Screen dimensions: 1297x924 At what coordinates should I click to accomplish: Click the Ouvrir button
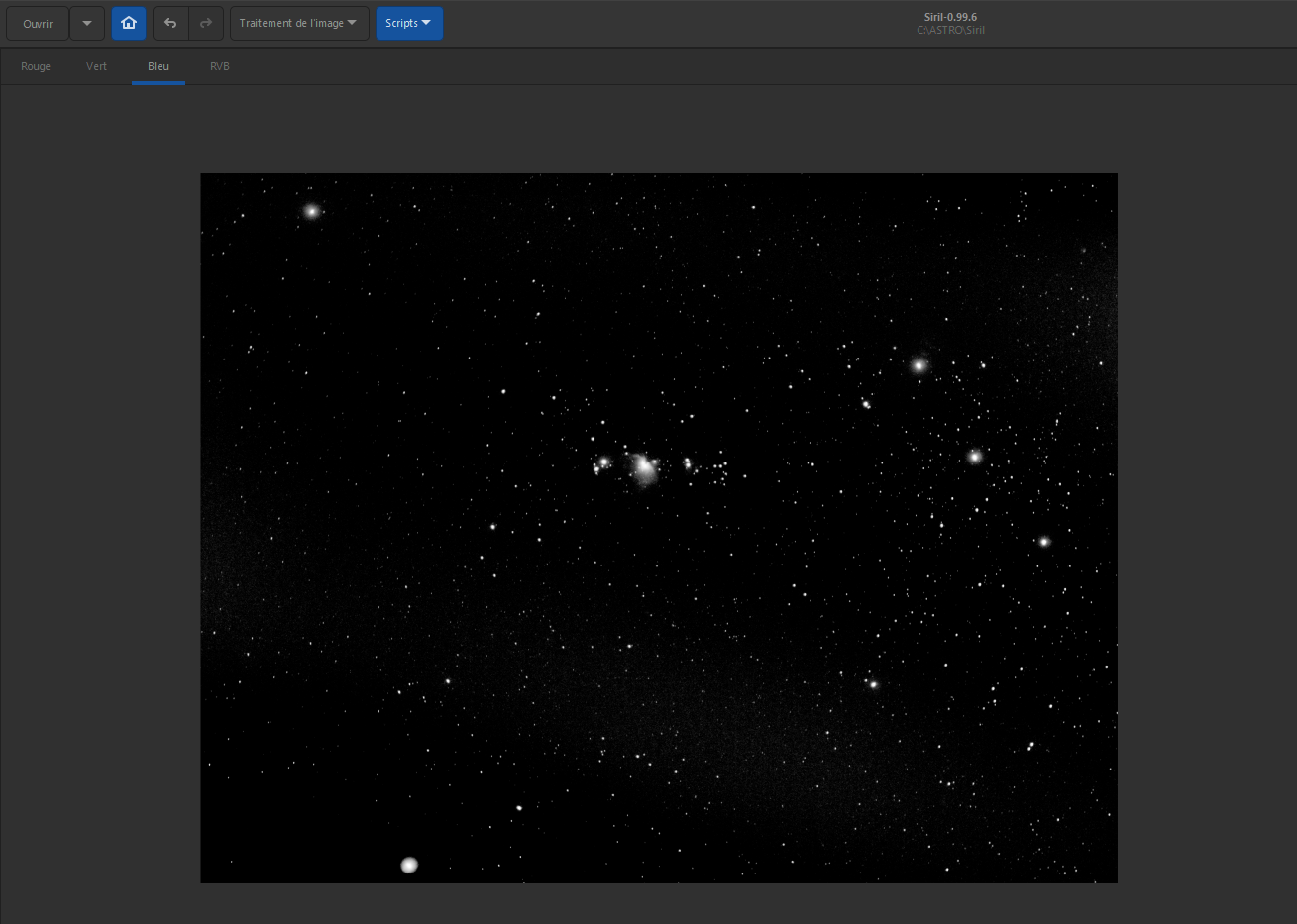(38, 23)
